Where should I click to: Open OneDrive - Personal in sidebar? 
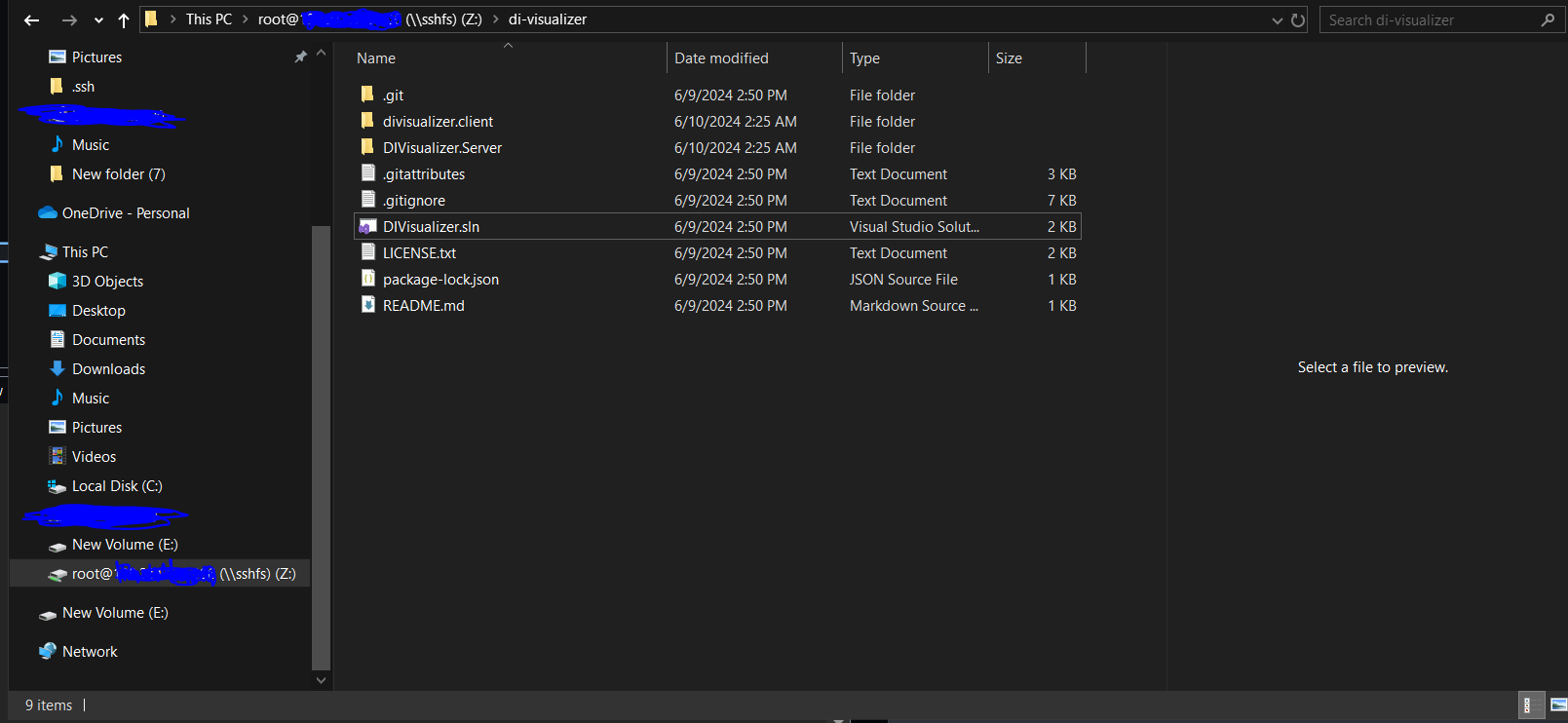click(125, 213)
